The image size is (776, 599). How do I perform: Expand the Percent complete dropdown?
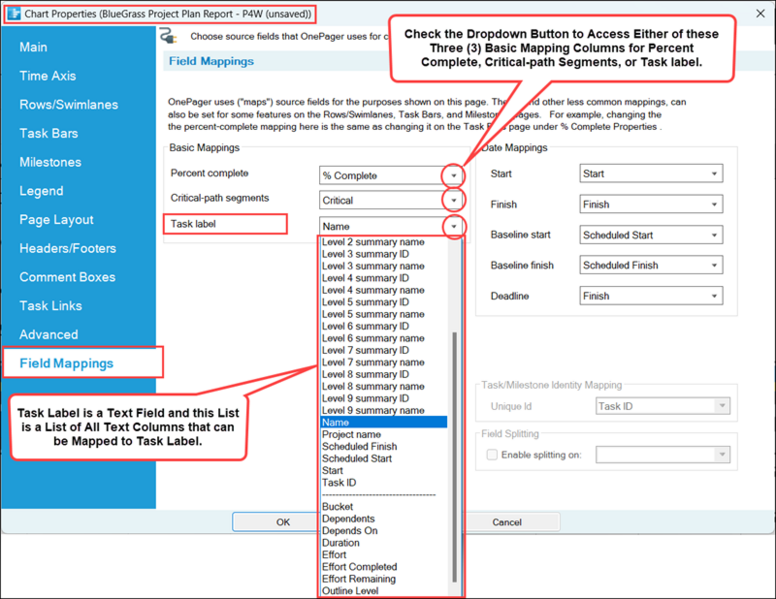coord(453,175)
